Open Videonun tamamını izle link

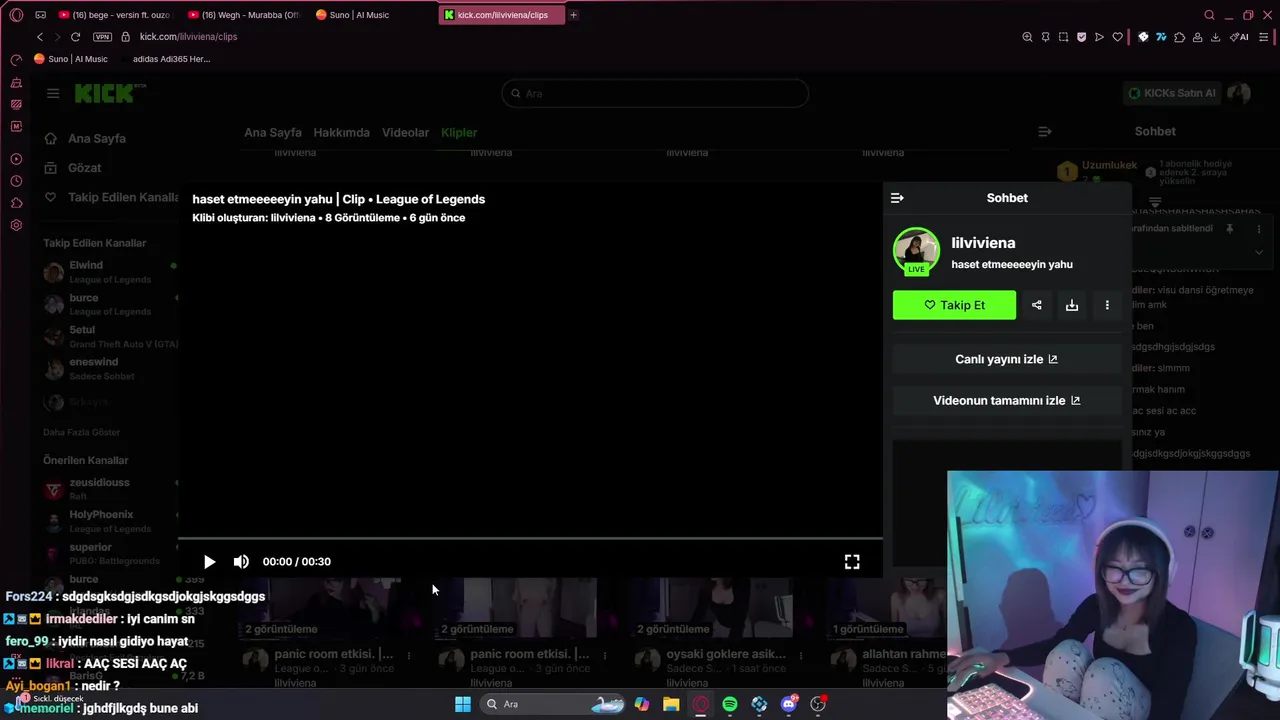(1007, 400)
